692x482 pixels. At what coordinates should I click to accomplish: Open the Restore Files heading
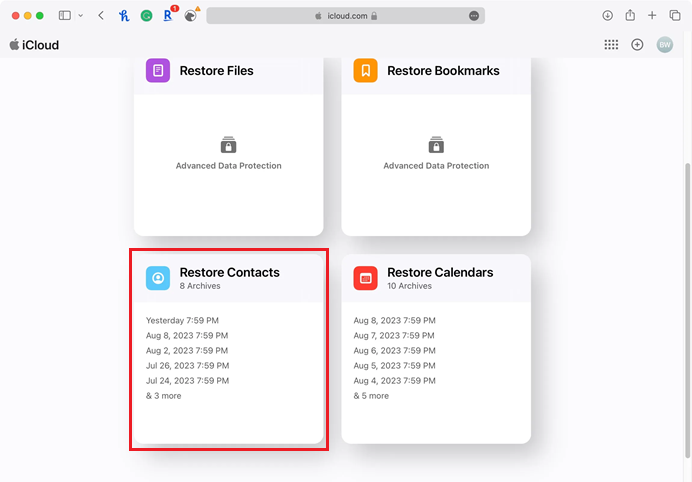point(217,71)
